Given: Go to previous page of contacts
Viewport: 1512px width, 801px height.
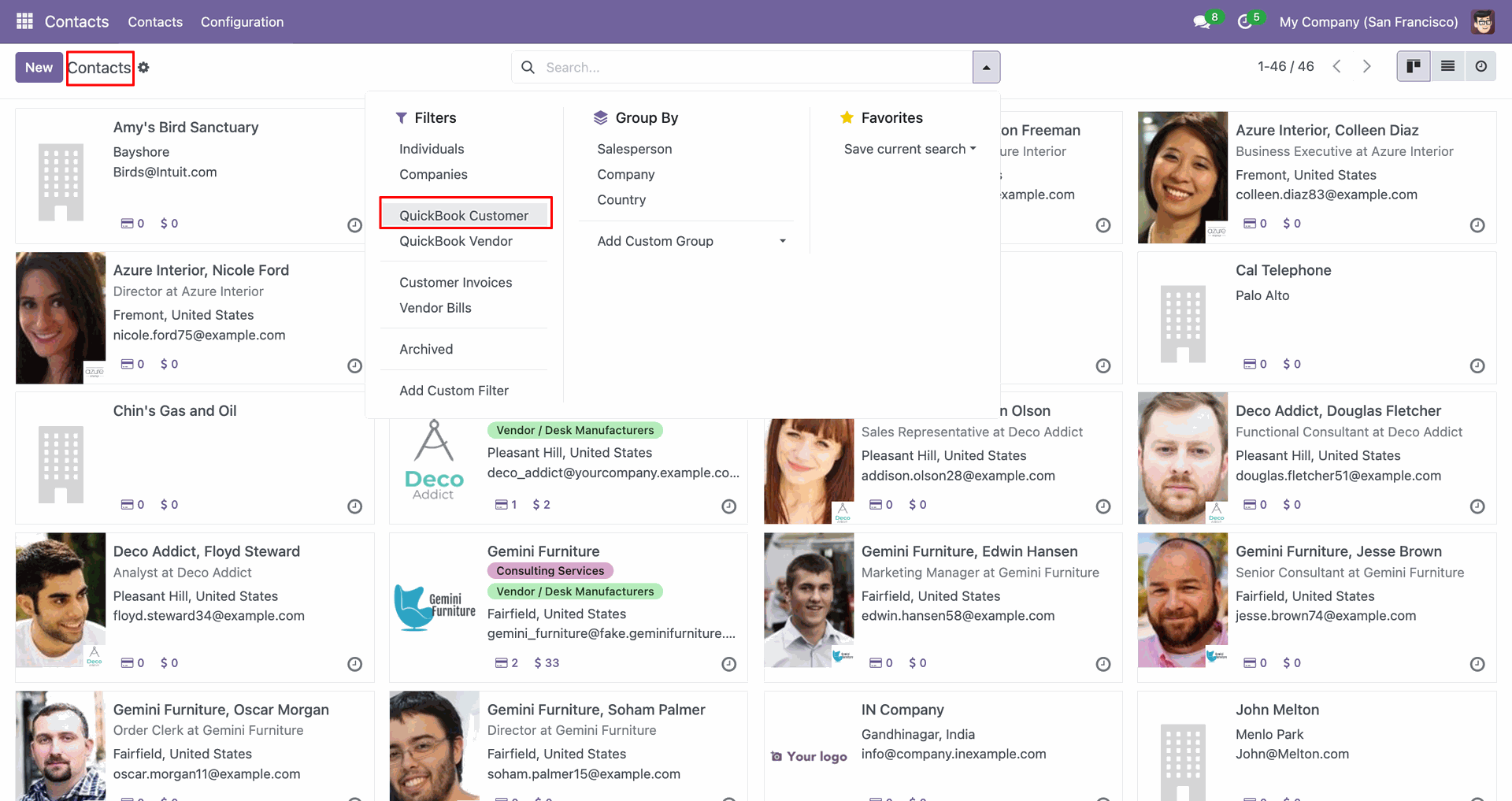Looking at the screenshot, I should pos(1336,67).
